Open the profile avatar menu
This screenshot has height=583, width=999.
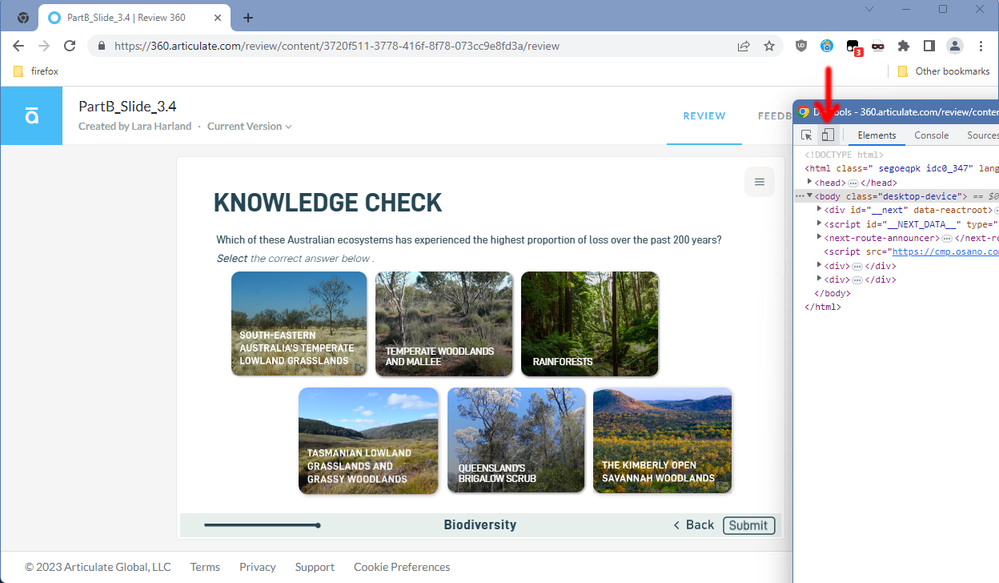coord(954,46)
